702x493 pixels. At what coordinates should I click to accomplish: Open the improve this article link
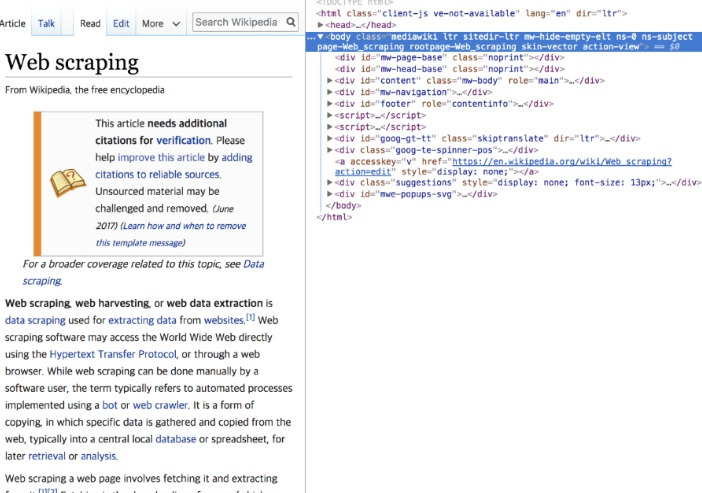click(161, 158)
